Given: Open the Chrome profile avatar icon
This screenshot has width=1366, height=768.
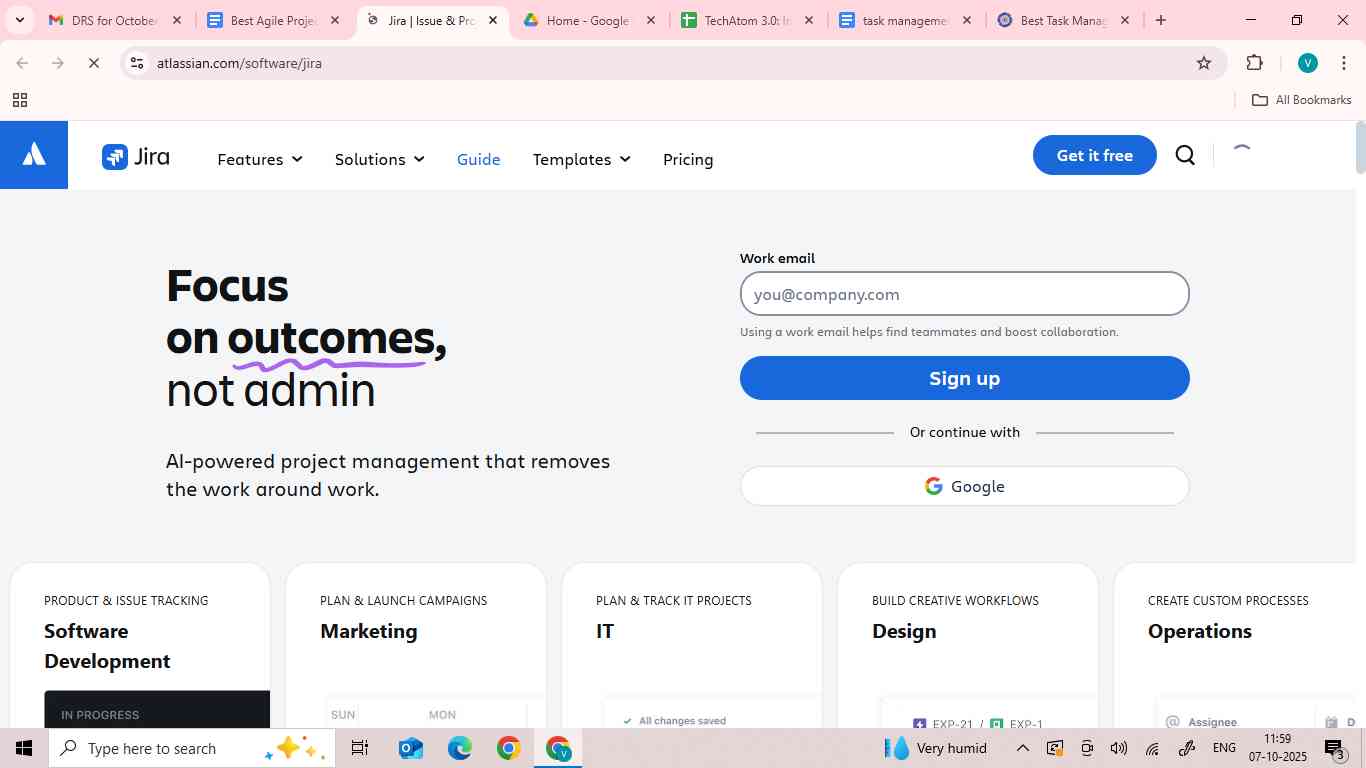Looking at the screenshot, I should 1307,62.
